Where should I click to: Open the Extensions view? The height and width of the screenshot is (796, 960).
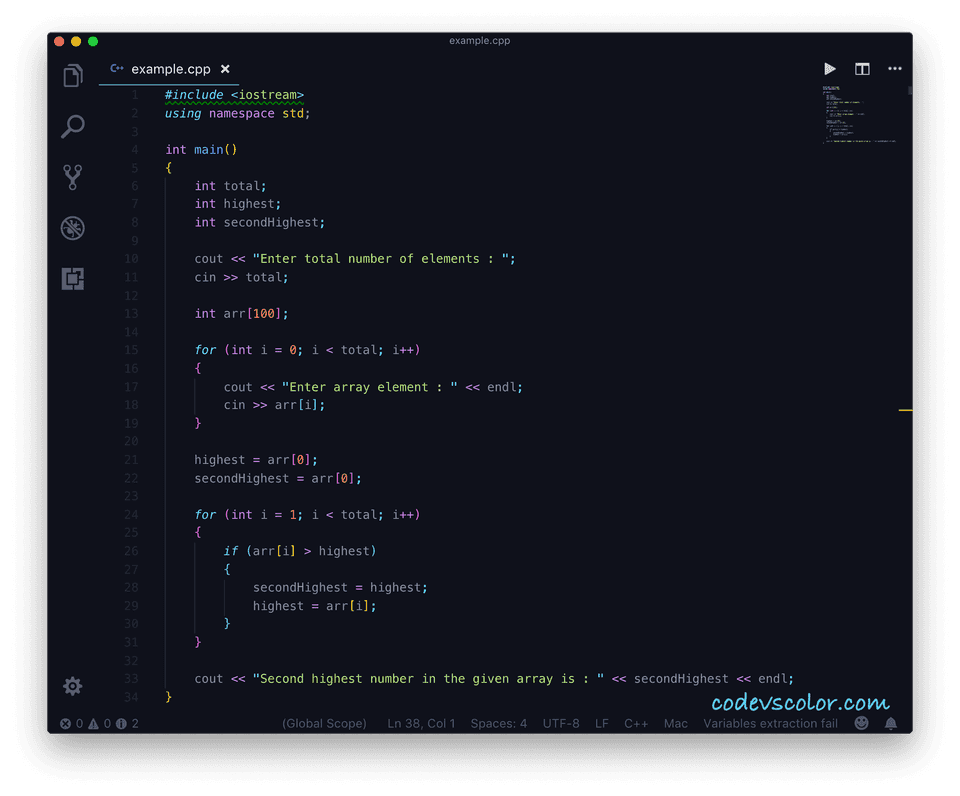tap(71, 279)
